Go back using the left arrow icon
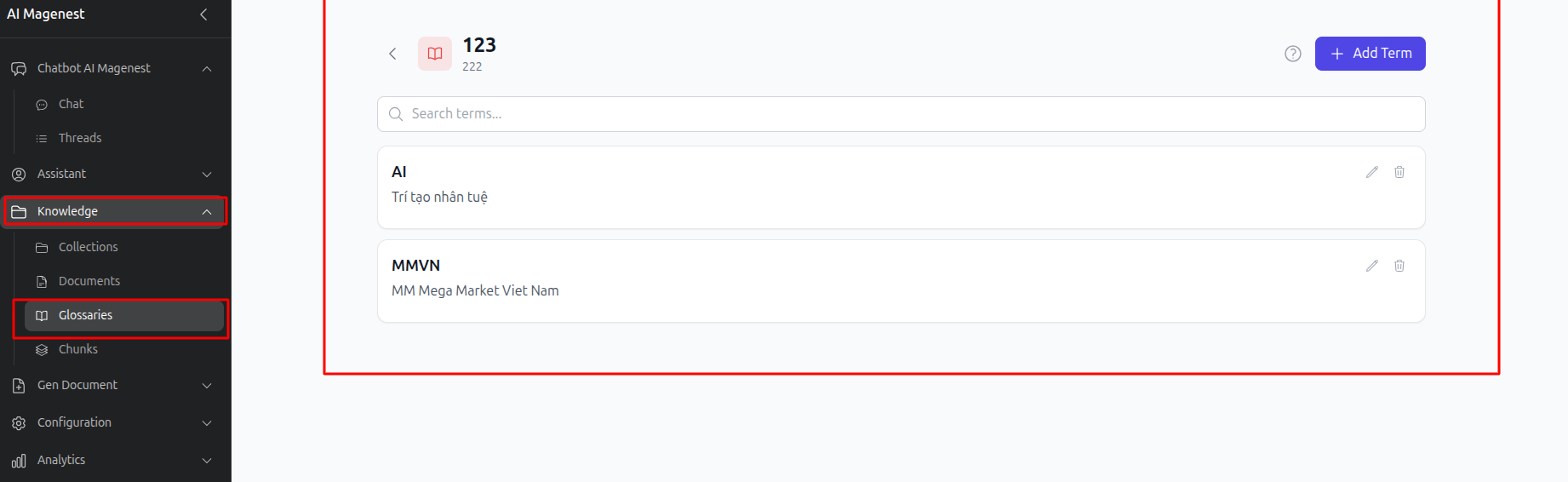Viewport: 1568px width, 482px height. (392, 54)
